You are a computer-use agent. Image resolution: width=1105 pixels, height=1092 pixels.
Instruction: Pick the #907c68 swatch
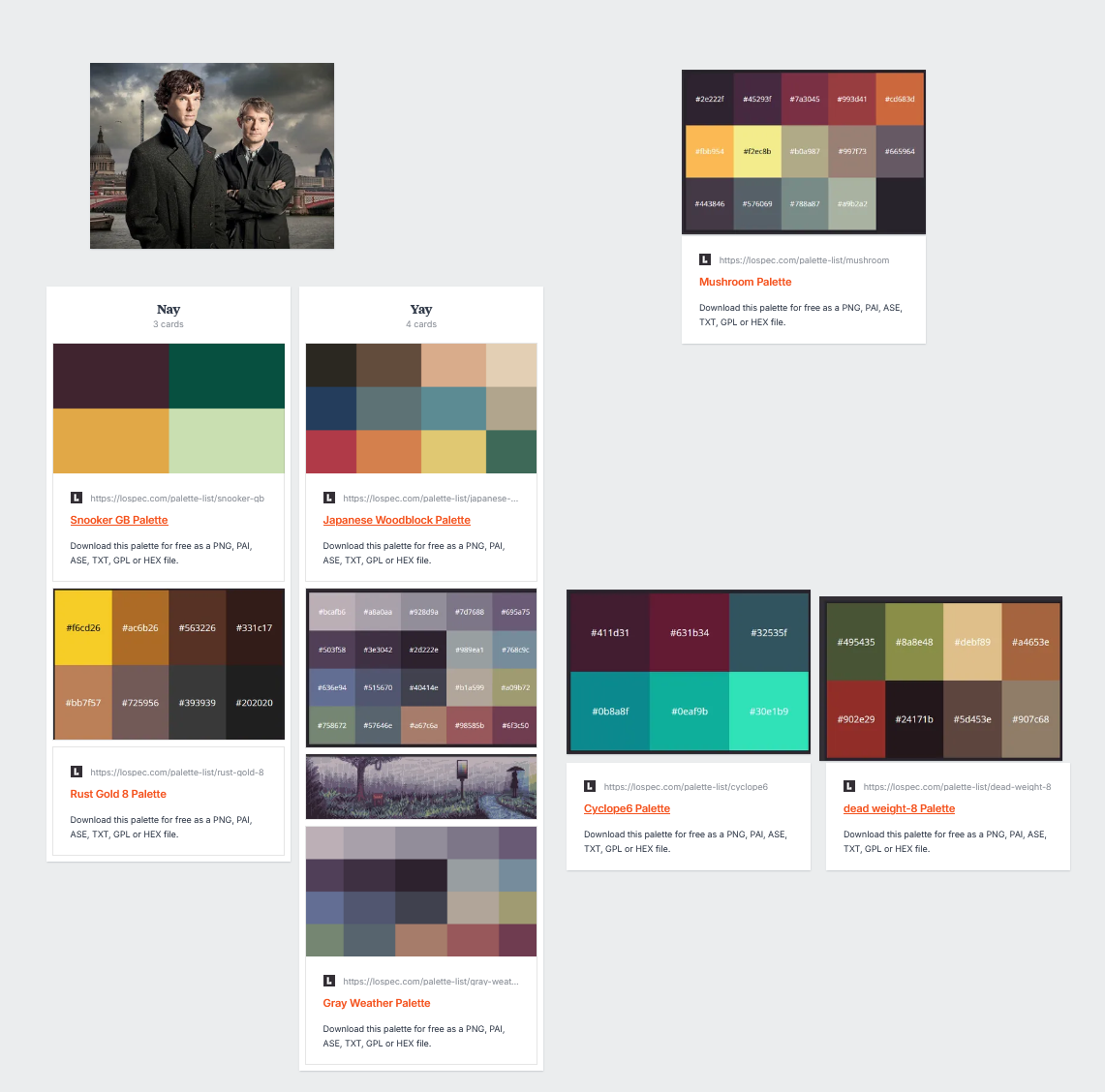[x=1031, y=719]
